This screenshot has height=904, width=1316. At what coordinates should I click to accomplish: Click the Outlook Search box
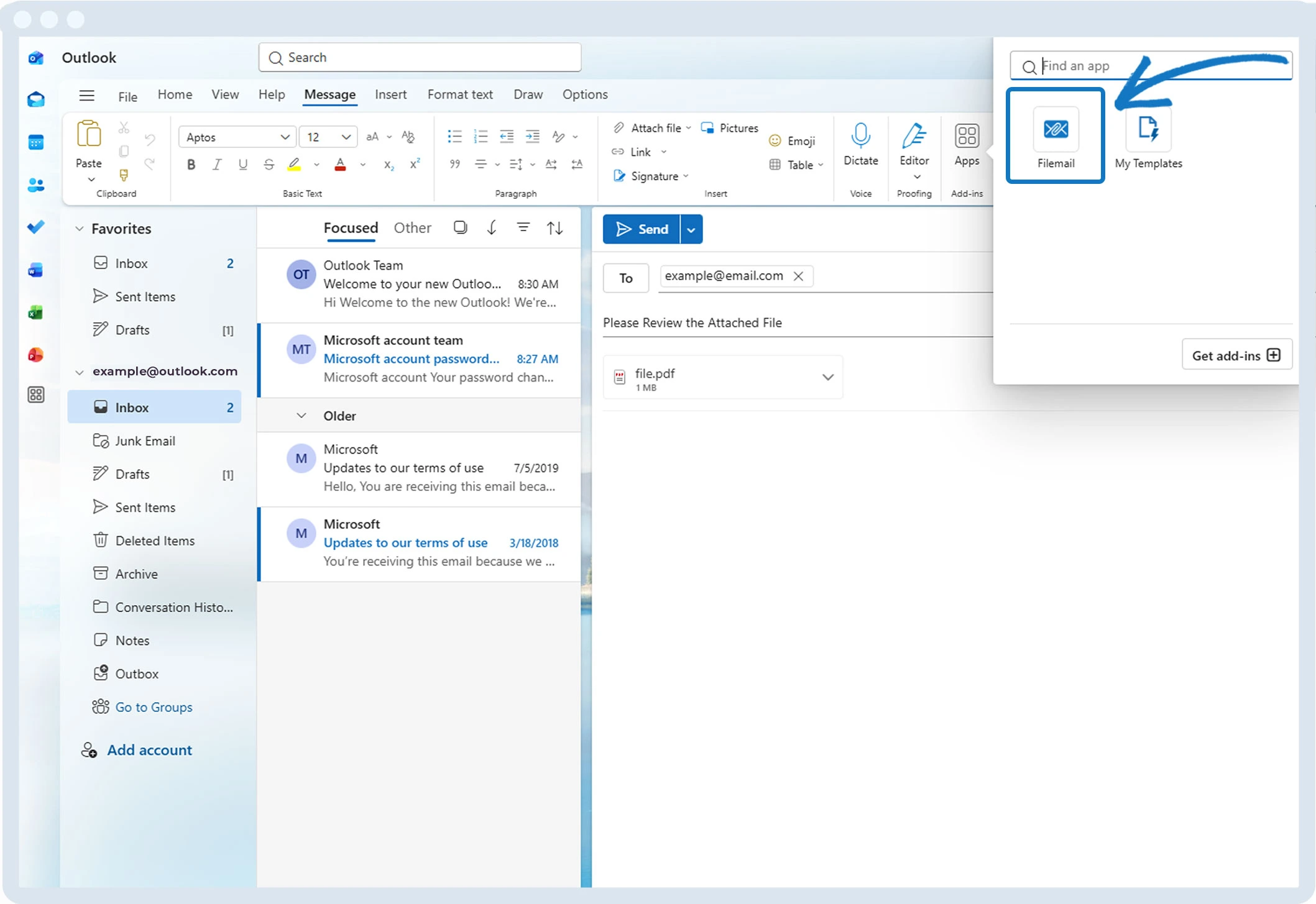[x=420, y=57]
